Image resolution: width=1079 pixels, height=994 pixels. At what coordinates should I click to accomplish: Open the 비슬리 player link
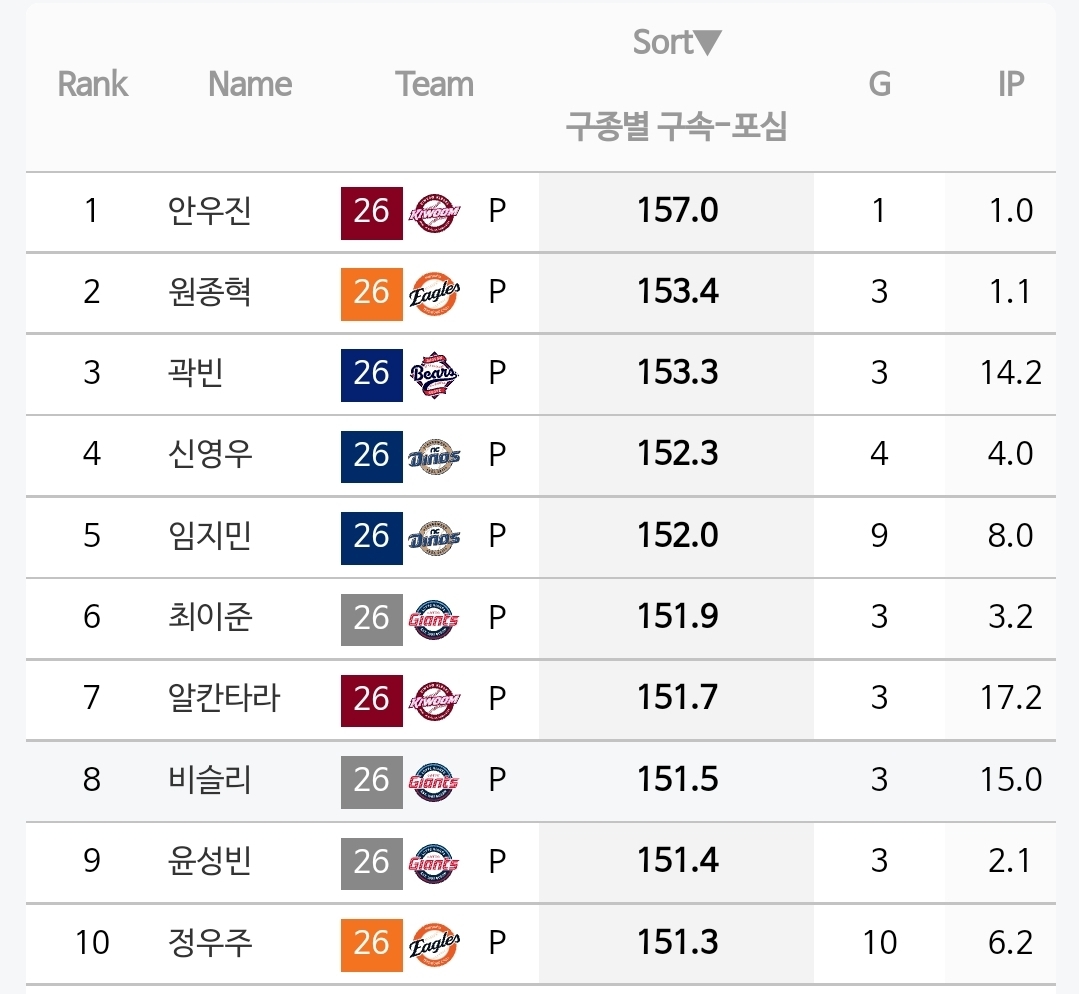pyautogui.click(x=210, y=780)
